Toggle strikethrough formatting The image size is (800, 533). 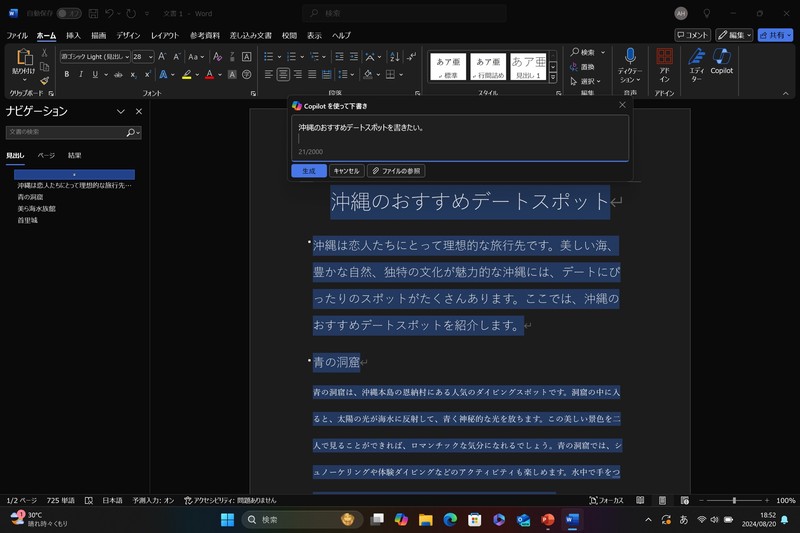point(118,74)
